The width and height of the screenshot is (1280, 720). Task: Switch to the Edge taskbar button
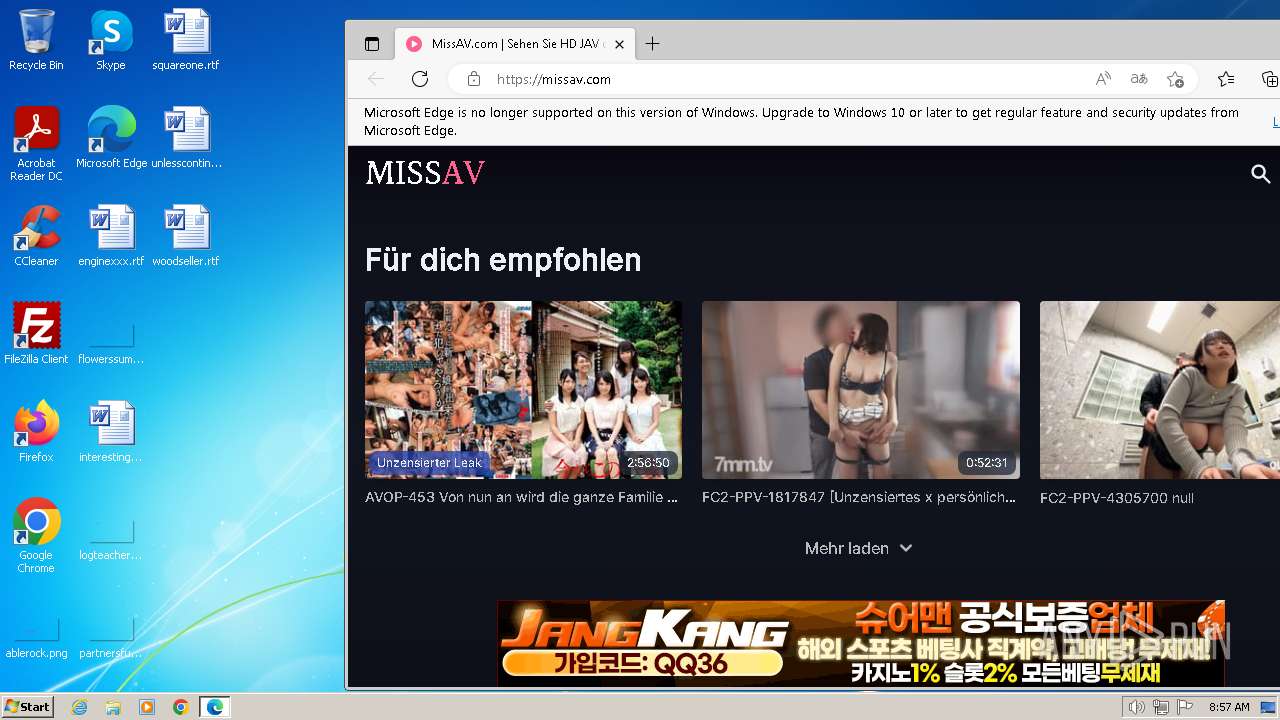pos(214,707)
